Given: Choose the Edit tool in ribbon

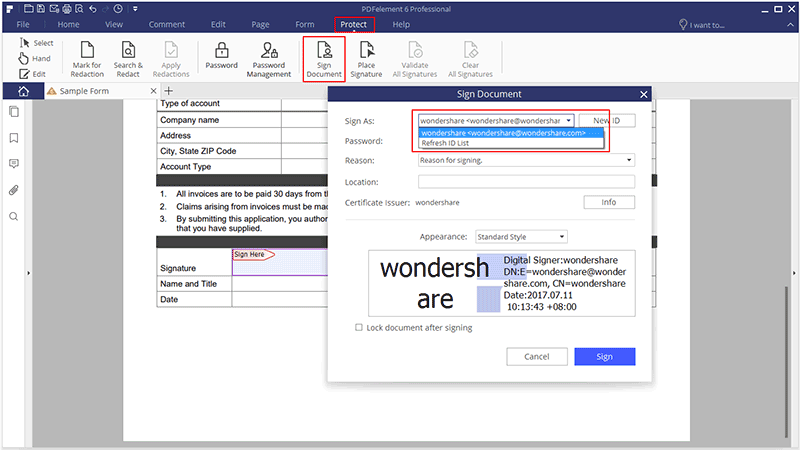Looking at the screenshot, I should click(32, 74).
